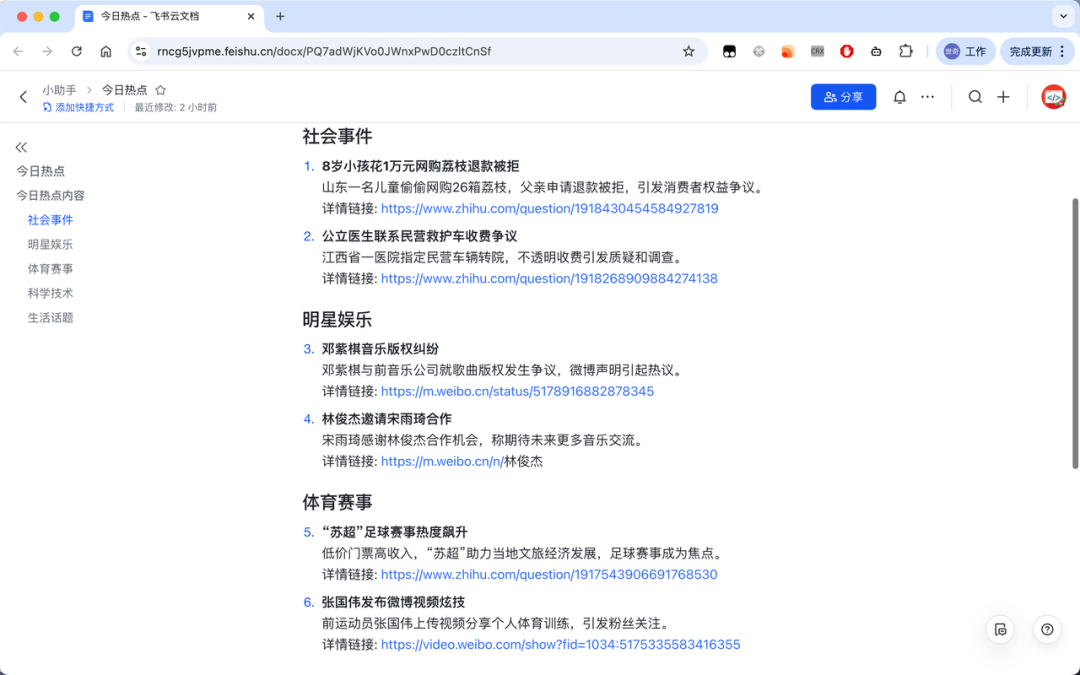
Task: Click the plus icon to create new content
Action: (x=1004, y=96)
